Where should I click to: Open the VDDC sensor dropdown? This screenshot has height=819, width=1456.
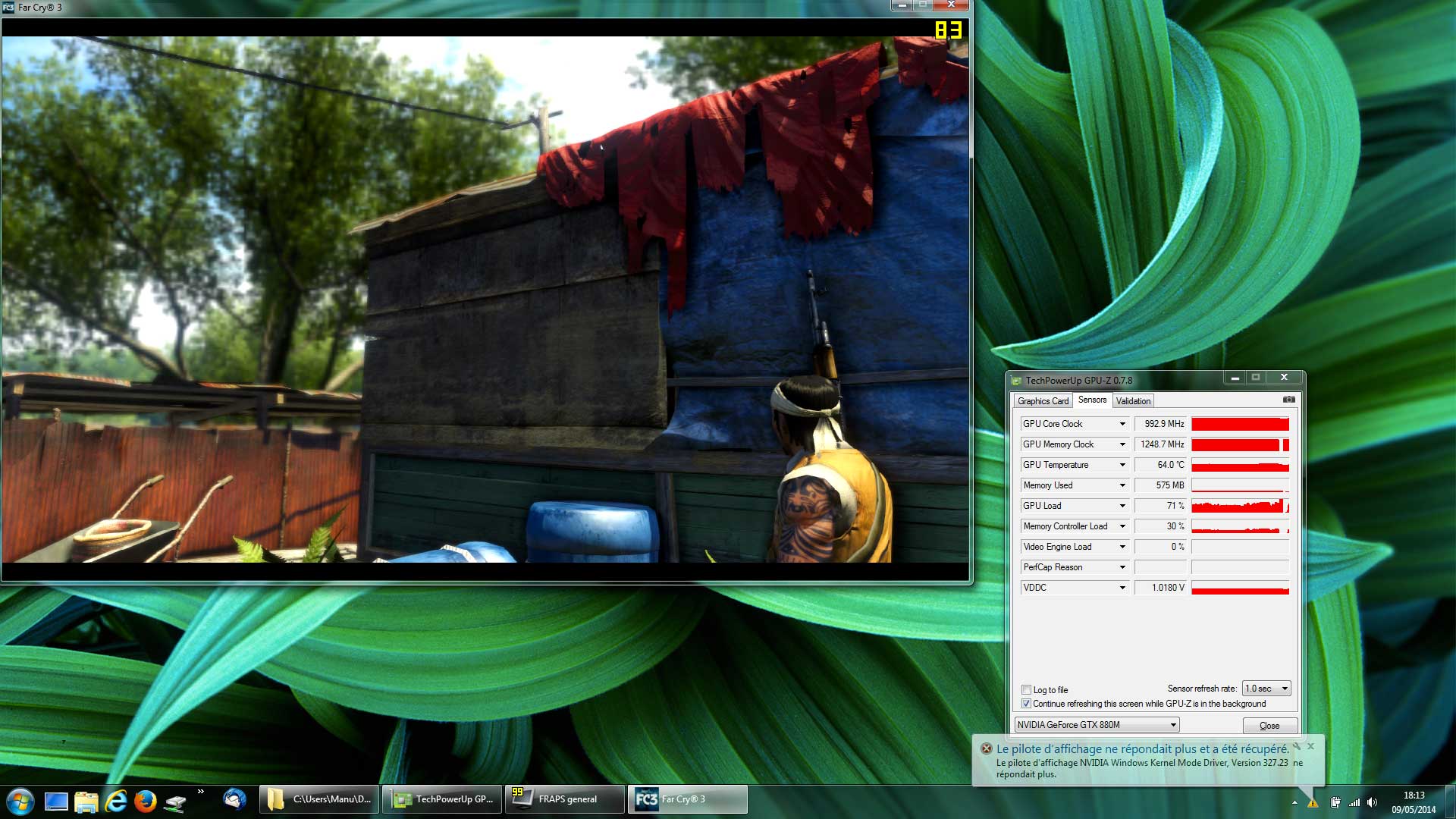coord(1122,588)
